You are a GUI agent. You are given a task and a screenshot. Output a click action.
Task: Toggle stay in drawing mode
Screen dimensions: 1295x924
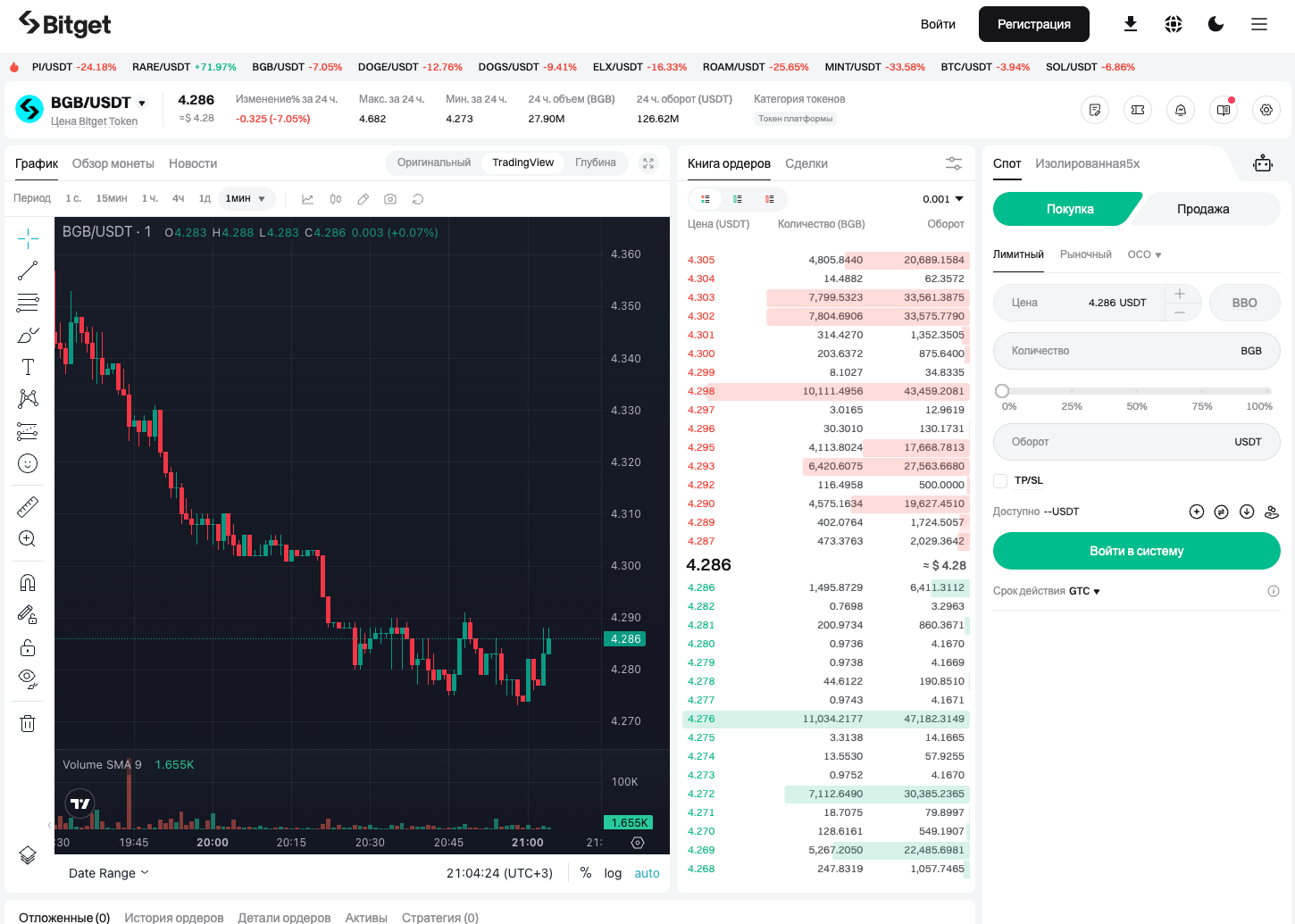click(x=28, y=615)
